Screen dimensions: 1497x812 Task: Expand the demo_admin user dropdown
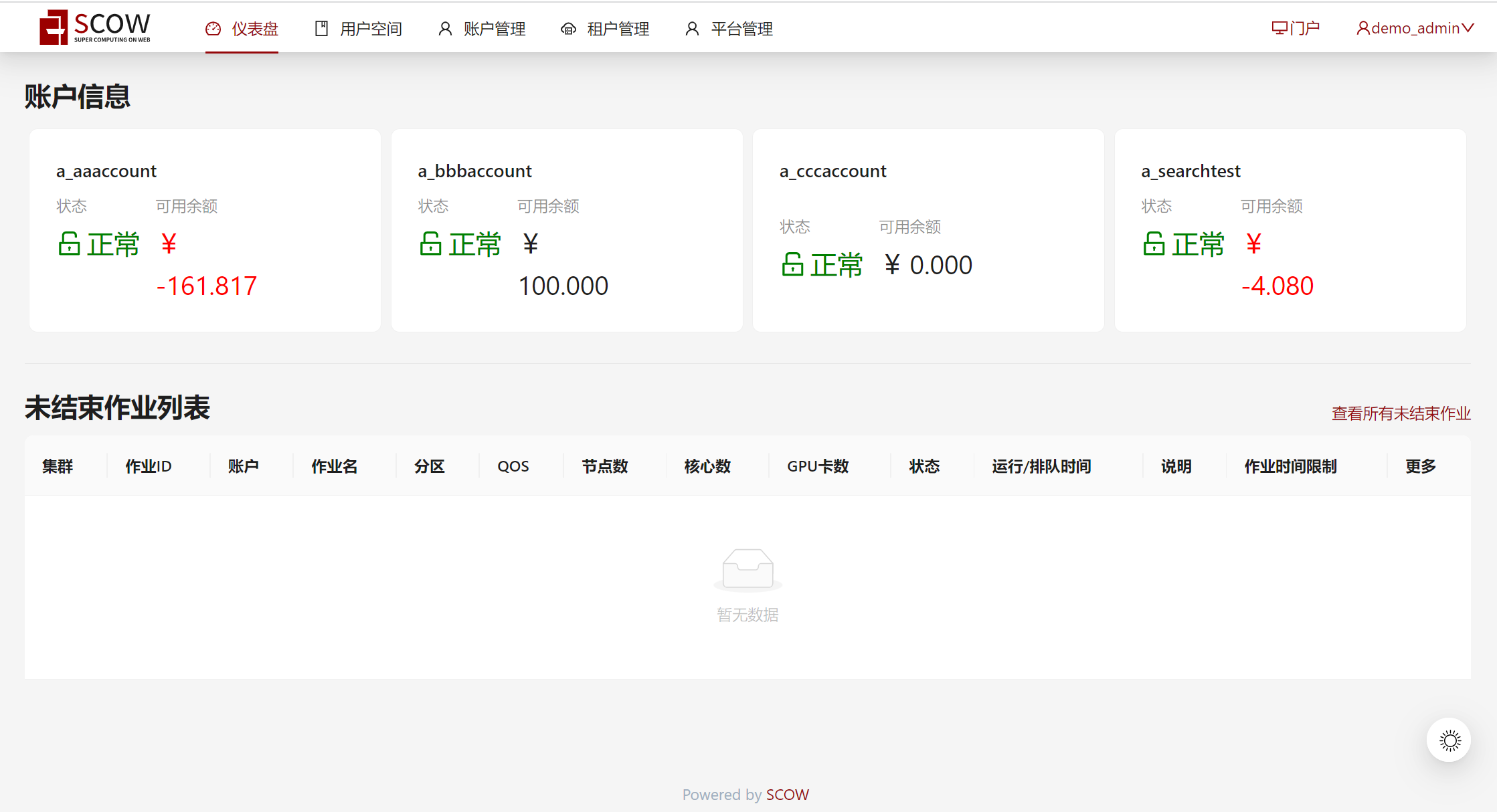1415,28
